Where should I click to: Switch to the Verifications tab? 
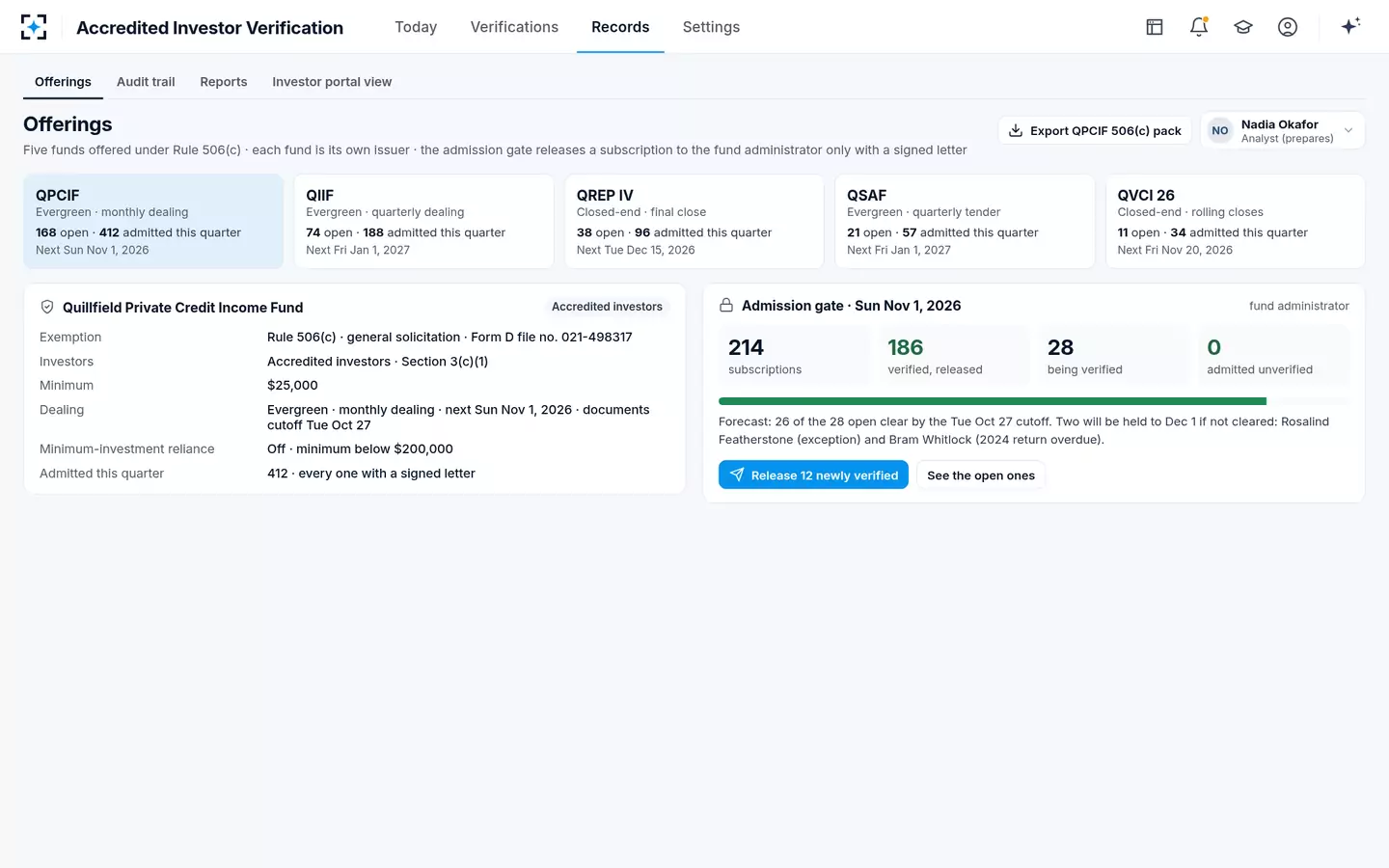coord(514,27)
